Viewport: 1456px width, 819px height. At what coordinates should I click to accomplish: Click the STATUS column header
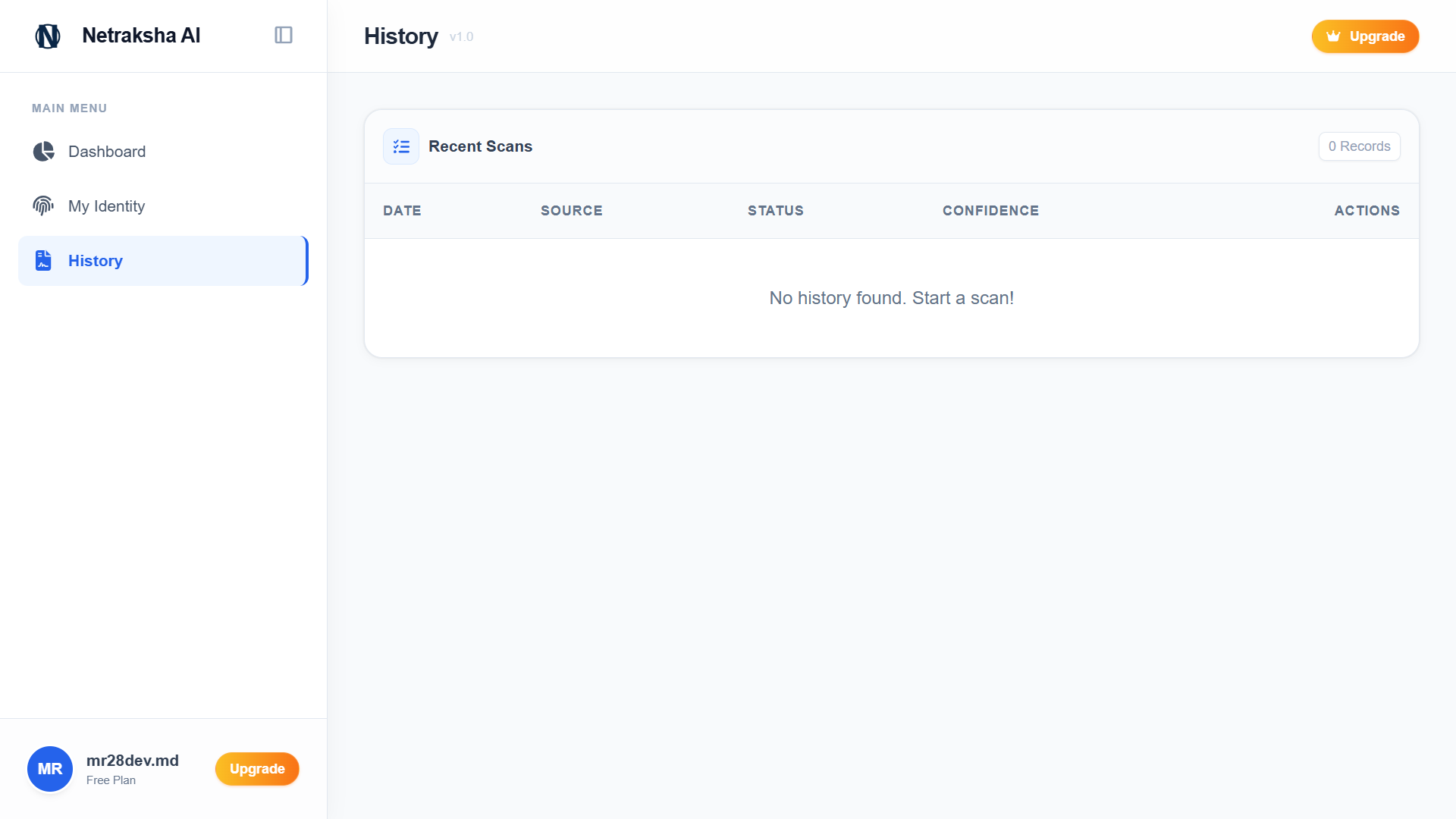coord(775,211)
